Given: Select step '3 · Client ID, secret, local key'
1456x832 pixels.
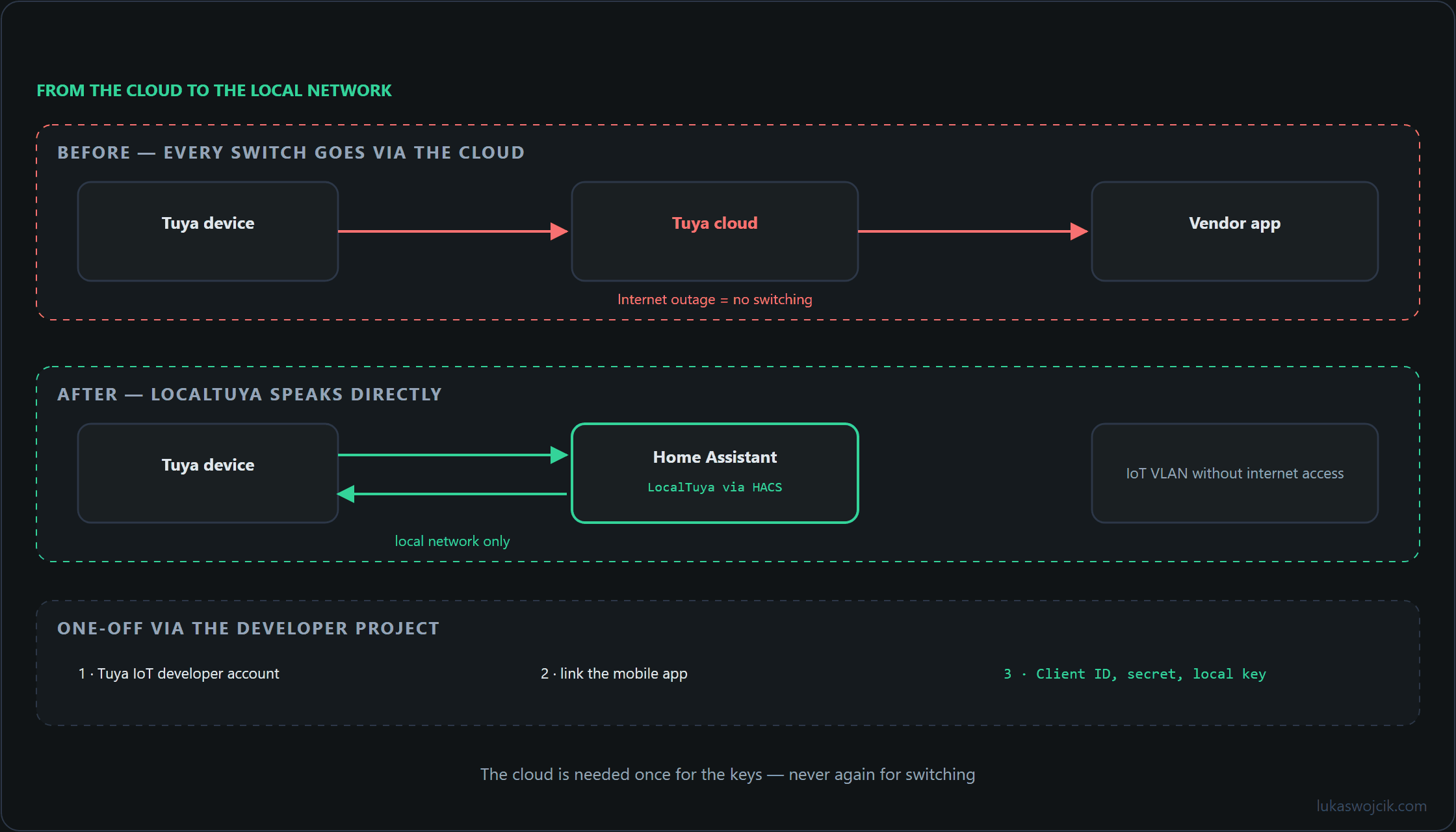Looking at the screenshot, I should point(1135,674).
